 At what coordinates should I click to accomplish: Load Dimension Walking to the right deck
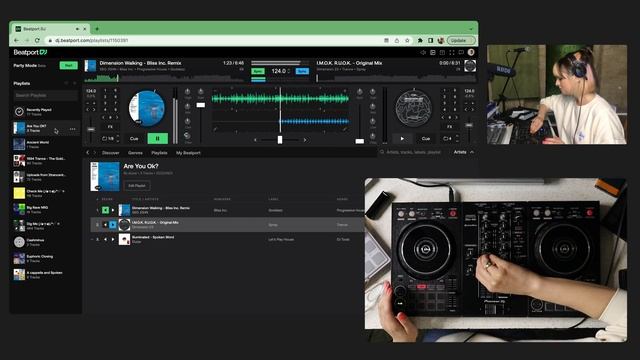click(113, 210)
